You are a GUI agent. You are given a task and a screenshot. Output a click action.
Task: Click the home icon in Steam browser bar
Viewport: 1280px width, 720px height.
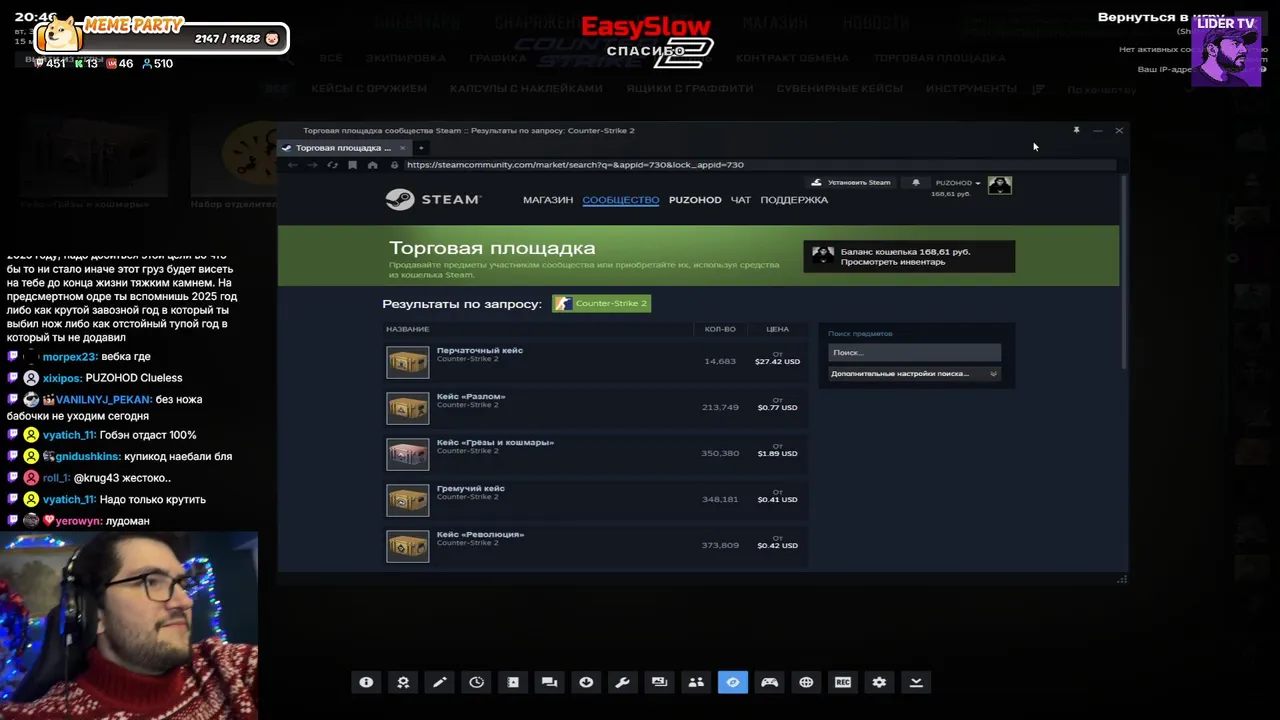(x=372, y=165)
